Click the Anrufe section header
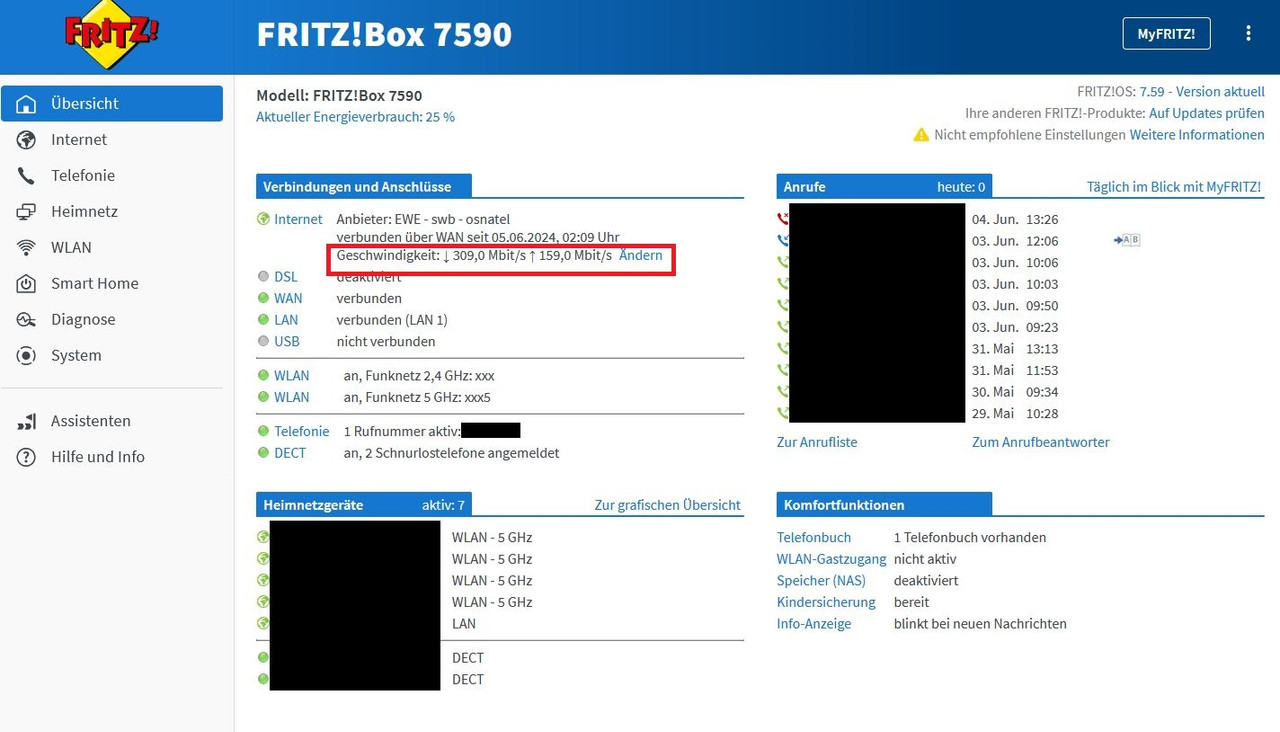Viewport: 1280px width, 732px height. pyautogui.click(x=884, y=187)
